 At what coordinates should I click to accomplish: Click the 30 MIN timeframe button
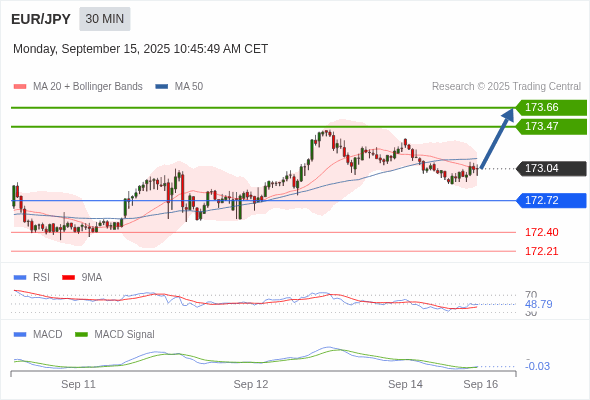coord(105,19)
